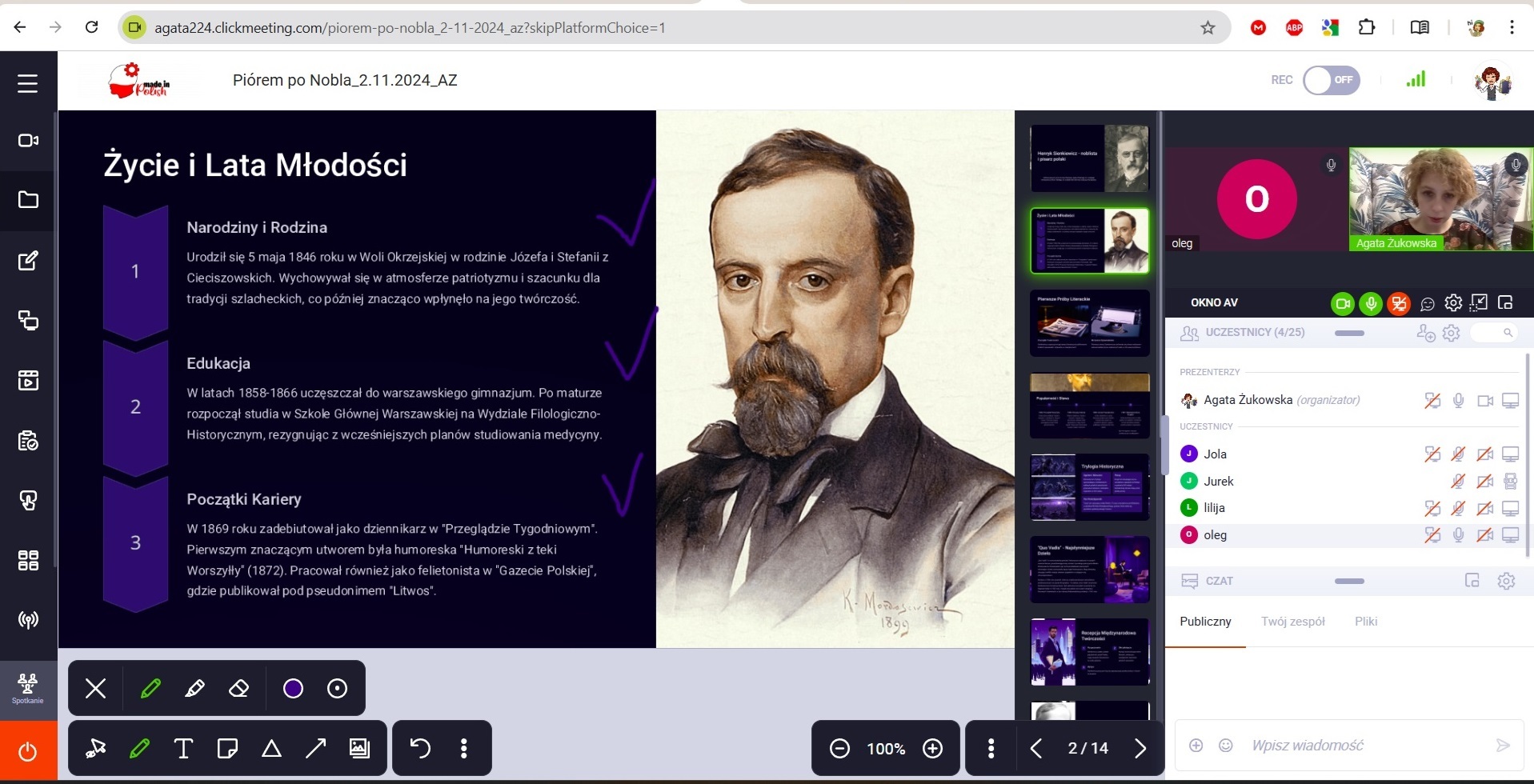The height and width of the screenshot is (784, 1534).
Task: Open the video player icon in the sidebar
Action: coord(28,380)
